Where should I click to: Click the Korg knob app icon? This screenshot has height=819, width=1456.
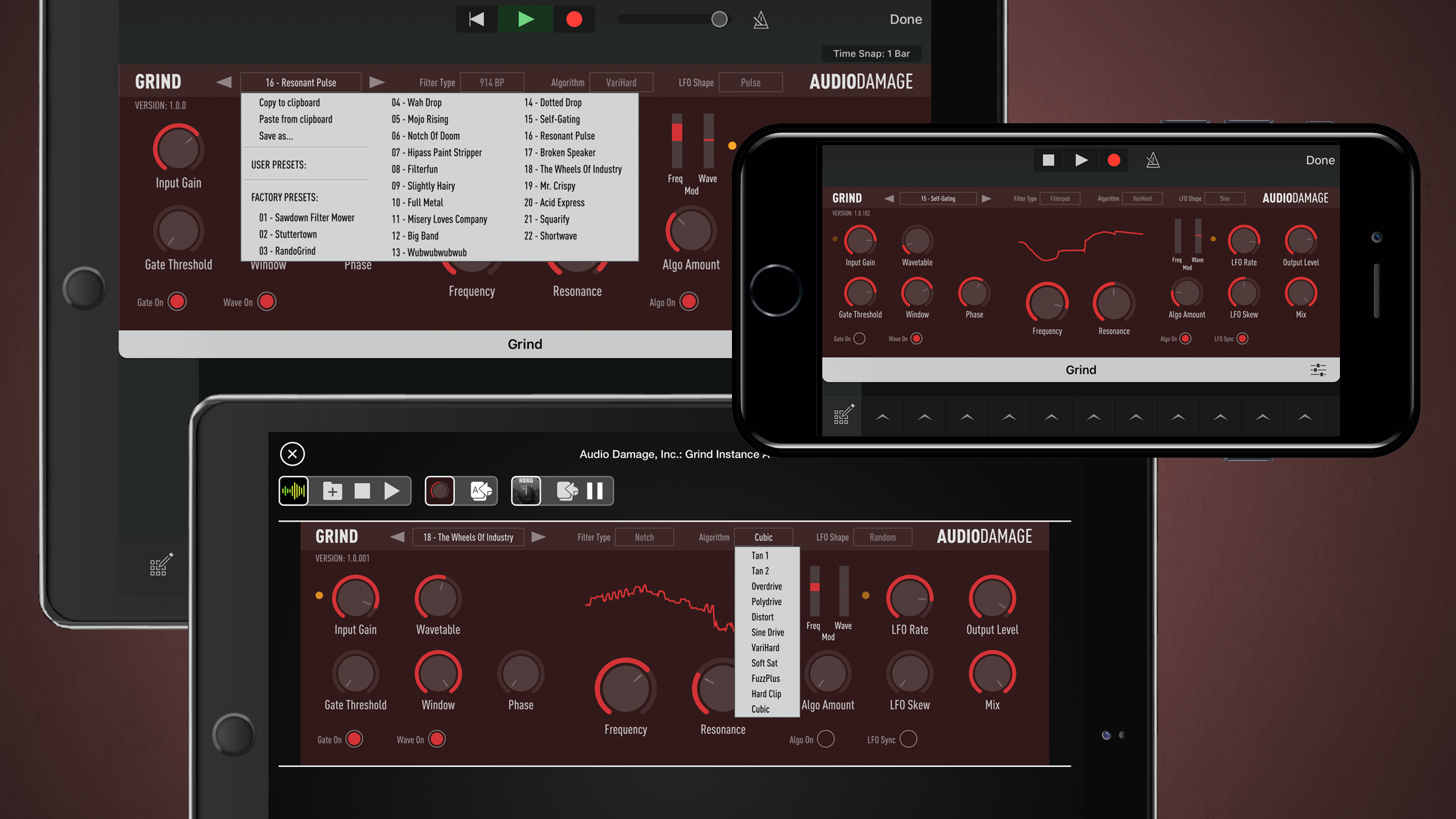tap(526, 491)
